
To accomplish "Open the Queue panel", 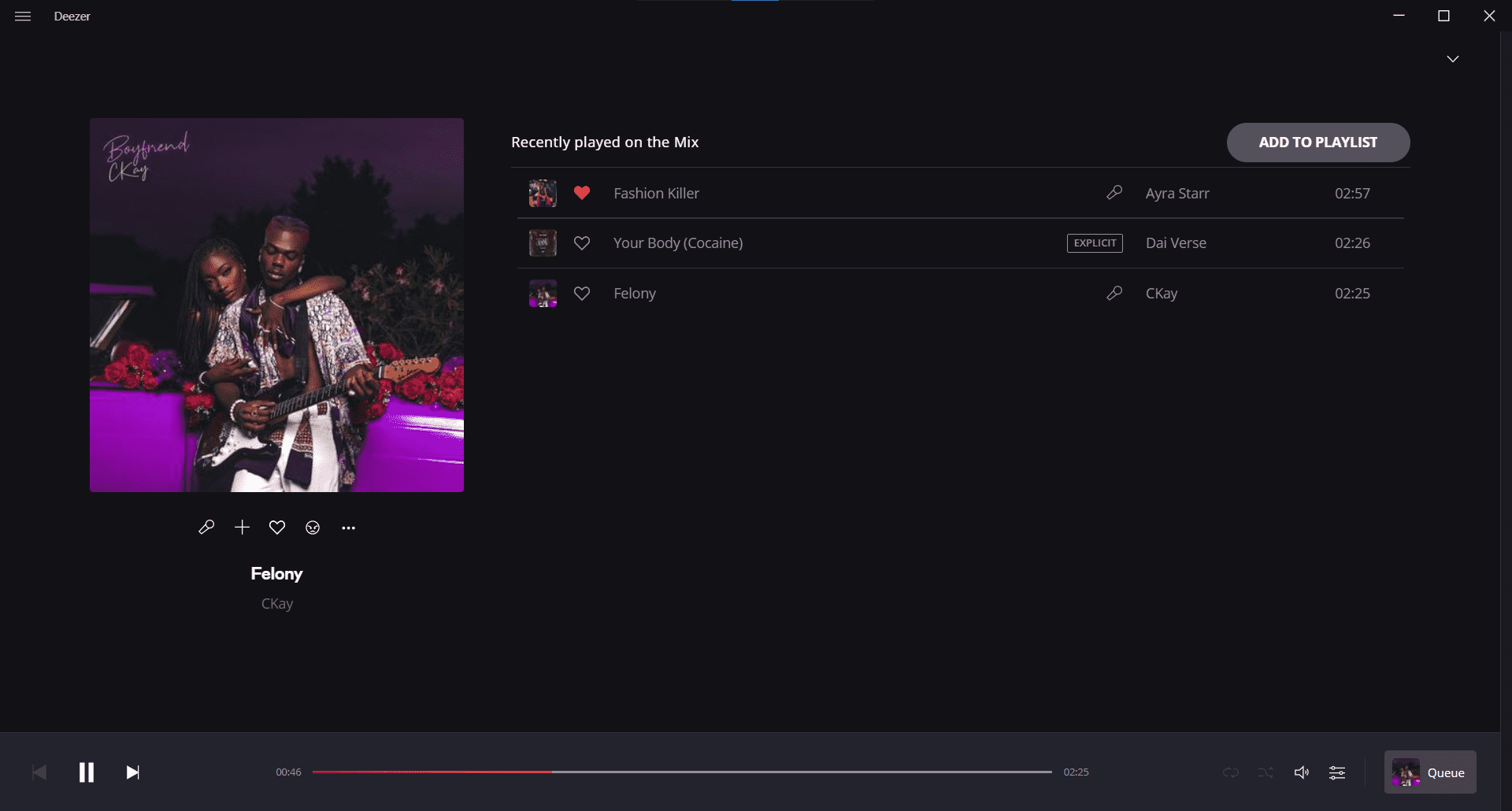I will click(x=1430, y=772).
